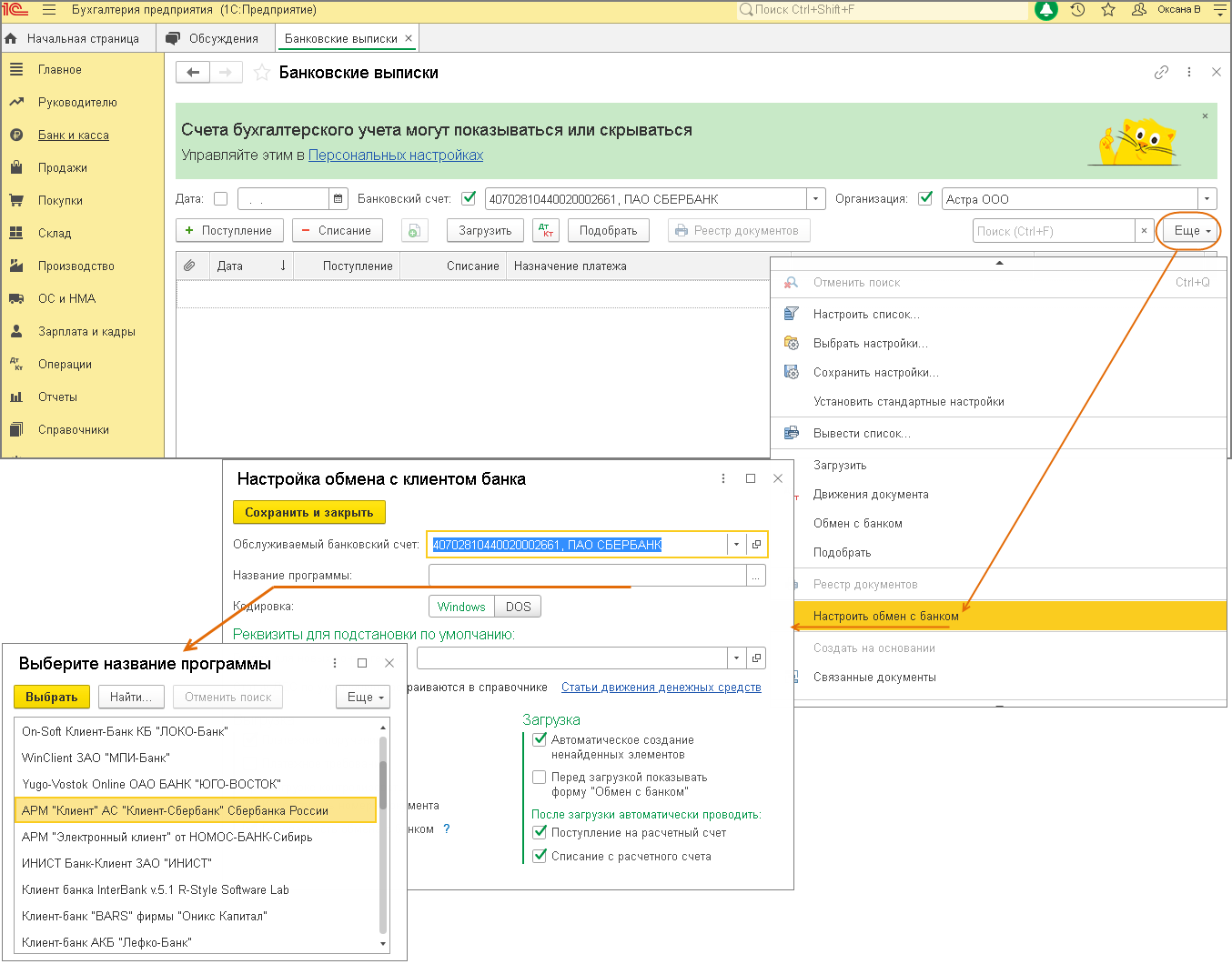Toggle the Организация filter checkbox

925,198
